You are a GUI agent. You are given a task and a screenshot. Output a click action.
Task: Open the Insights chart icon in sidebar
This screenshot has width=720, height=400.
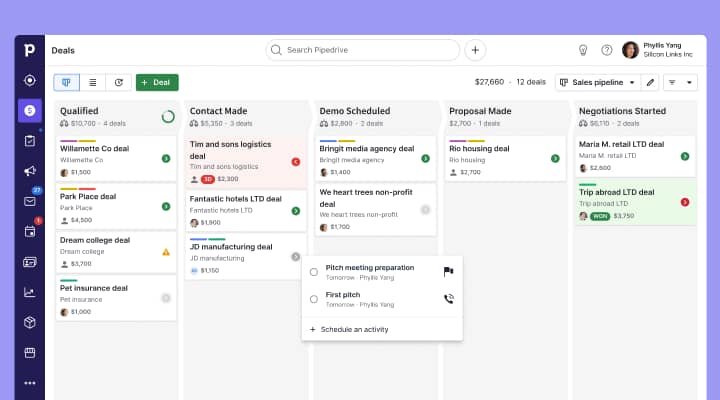tap(30, 292)
